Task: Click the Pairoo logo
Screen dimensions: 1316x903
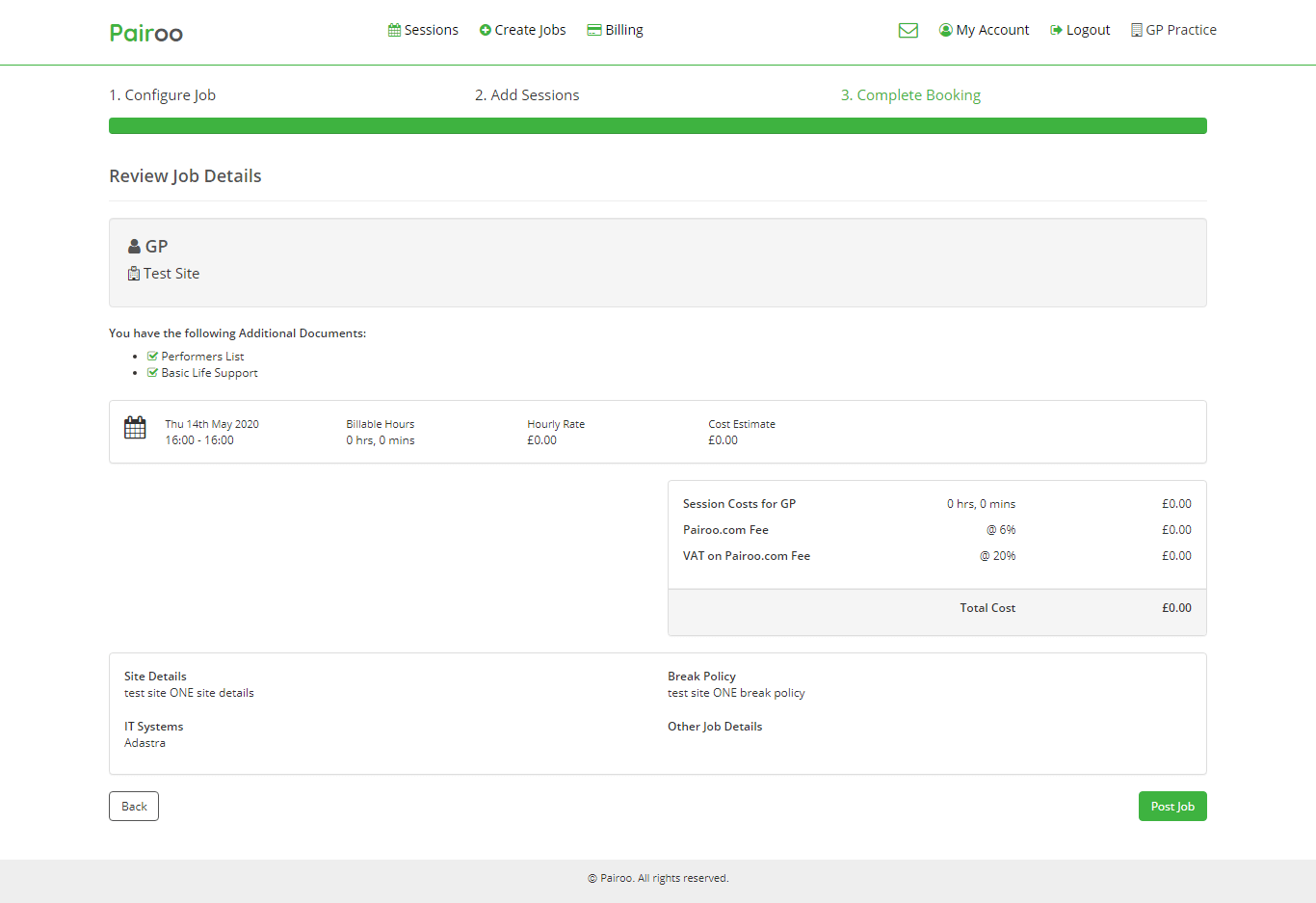Action: click(146, 33)
